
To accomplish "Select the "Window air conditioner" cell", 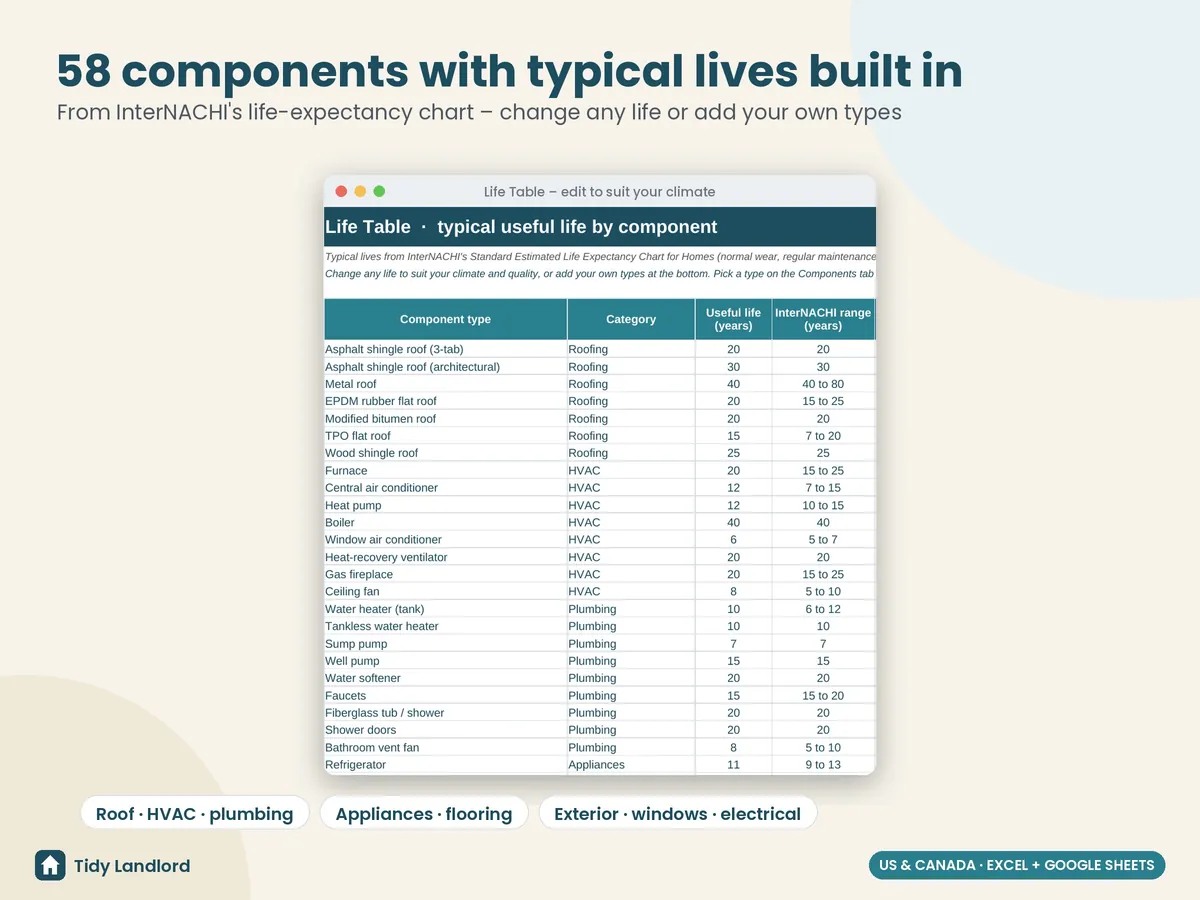I will [x=446, y=540].
